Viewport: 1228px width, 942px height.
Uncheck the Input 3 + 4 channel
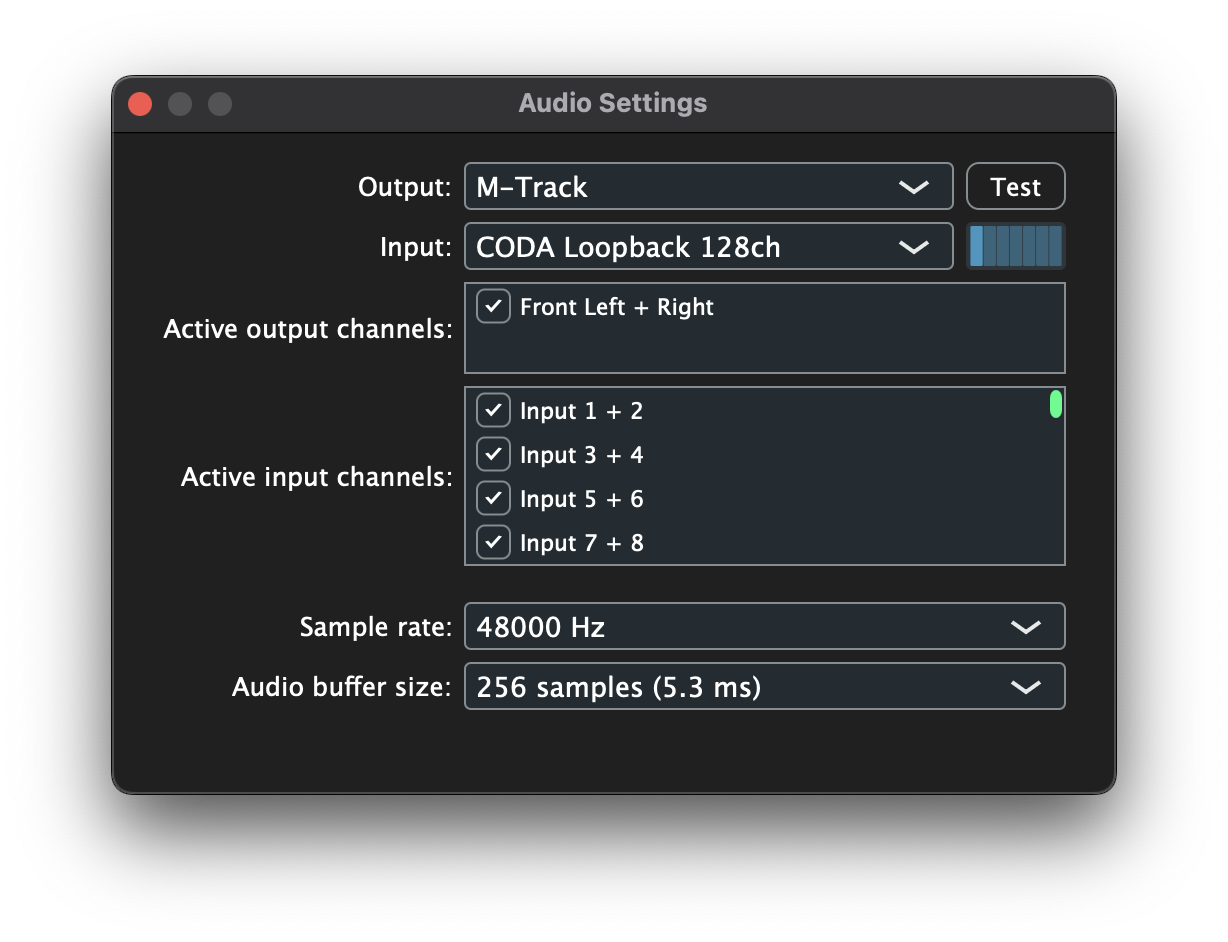(x=493, y=454)
